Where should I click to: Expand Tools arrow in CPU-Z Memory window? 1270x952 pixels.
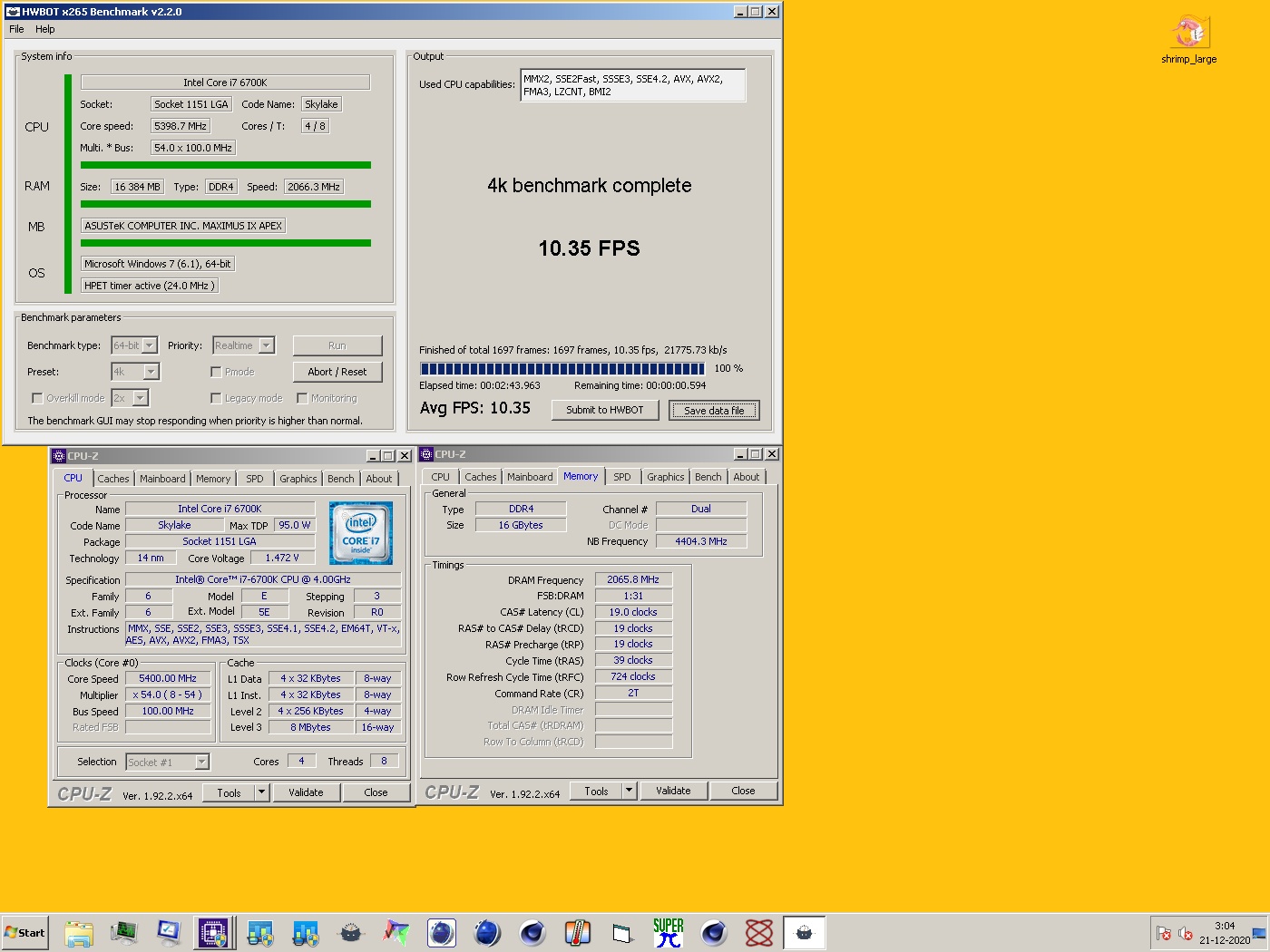pyautogui.click(x=629, y=791)
